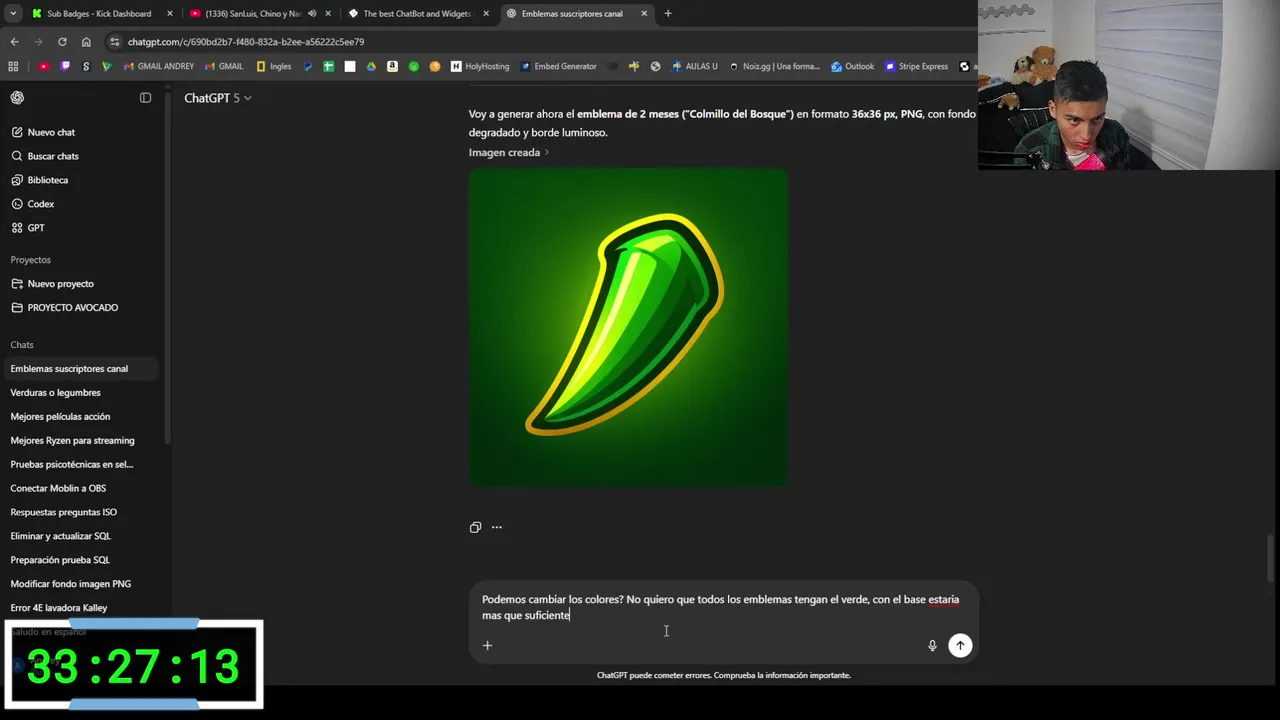Reload the page
The width and height of the screenshot is (1280, 720).
pos(62,42)
